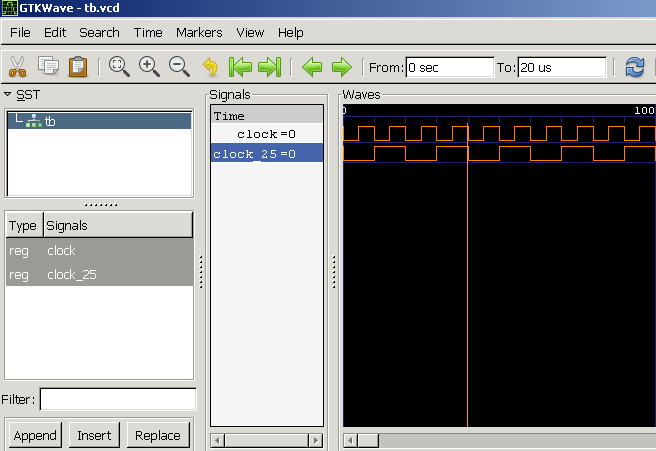Click the Type column header
The image size is (656, 451).
pyautogui.click(x=24, y=226)
